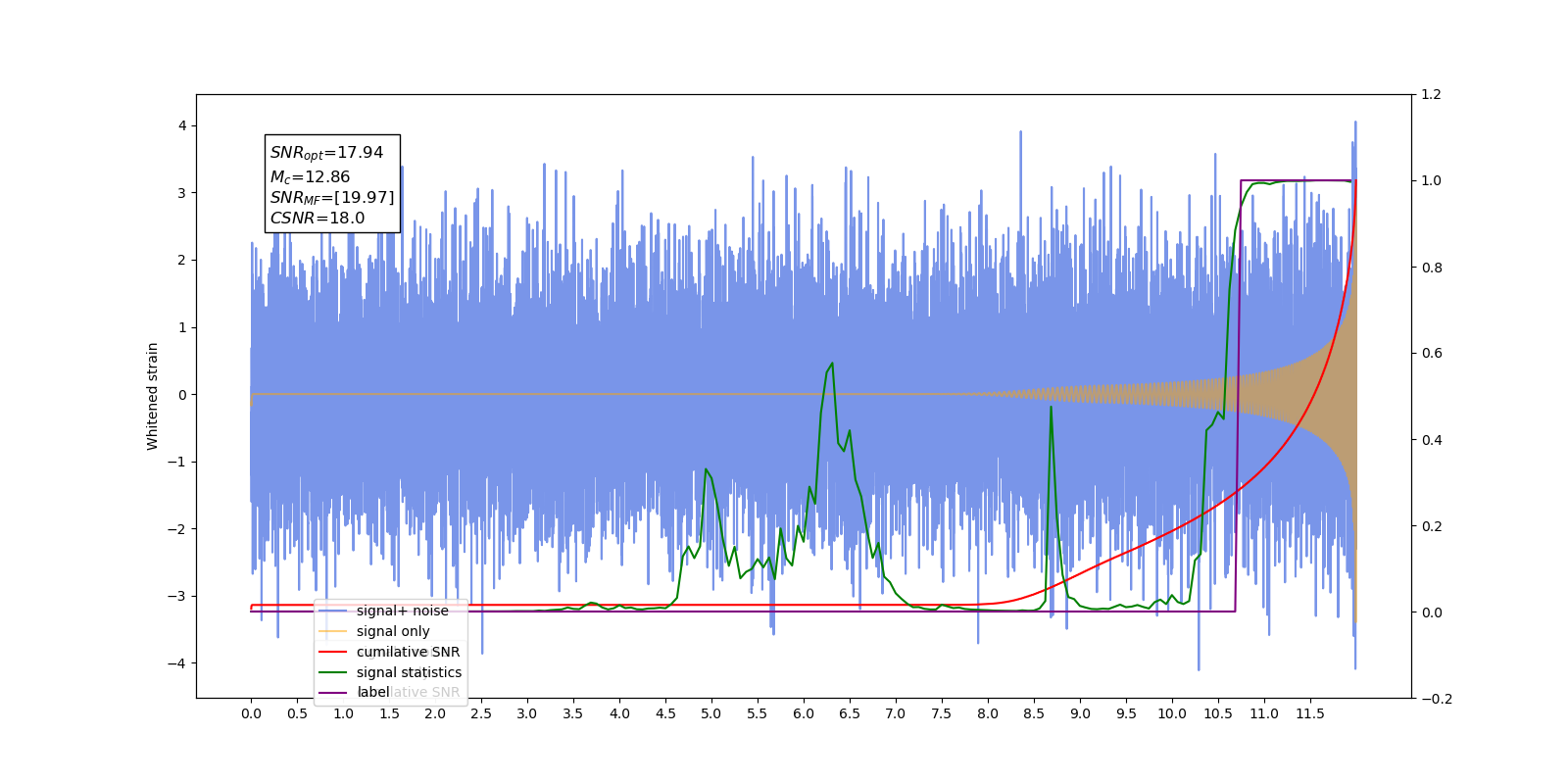Screen dimensions: 1568x784
Task: Click the x-axis tick label 0.5
Action: (x=297, y=713)
